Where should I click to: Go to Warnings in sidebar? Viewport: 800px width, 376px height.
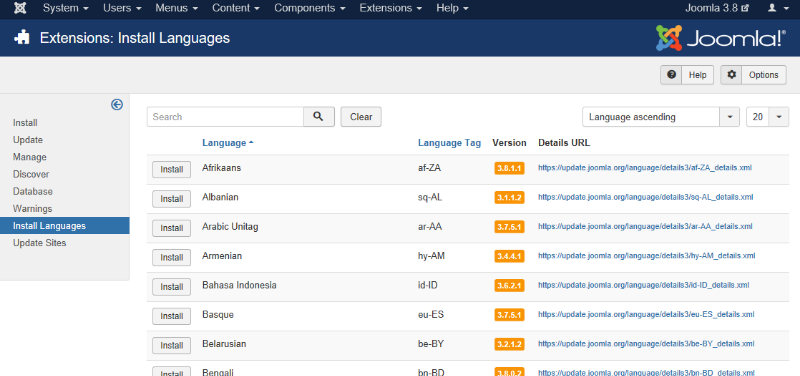33,209
